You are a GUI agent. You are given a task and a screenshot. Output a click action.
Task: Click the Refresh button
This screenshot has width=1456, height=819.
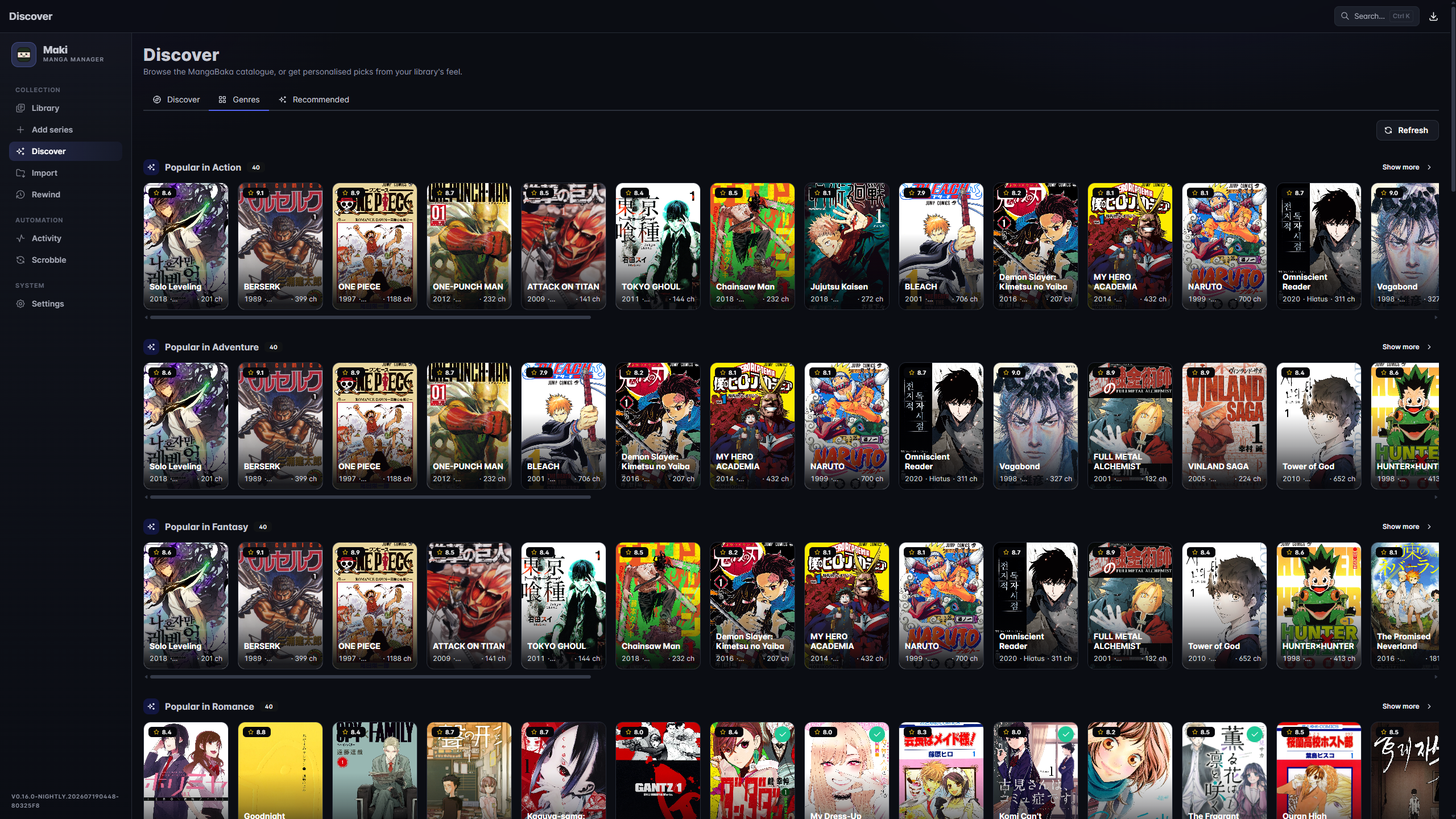click(1407, 130)
